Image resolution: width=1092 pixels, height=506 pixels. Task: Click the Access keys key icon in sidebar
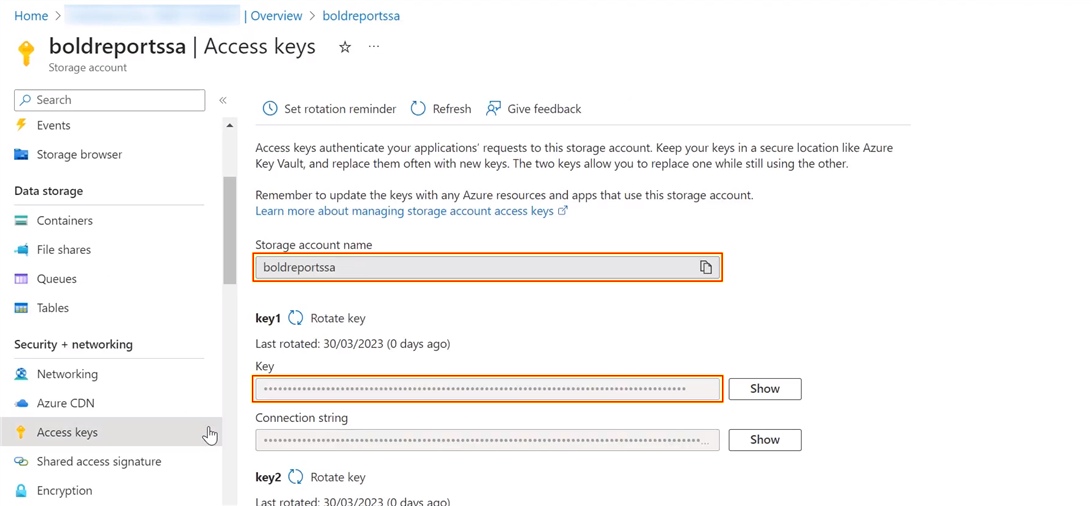coord(21,432)
